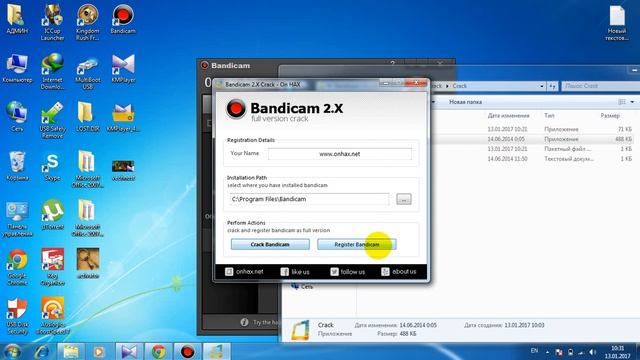640x360 pixels.
Task: Launch ICCup Launcher desktop shortcut
Action: click(52, 22)
